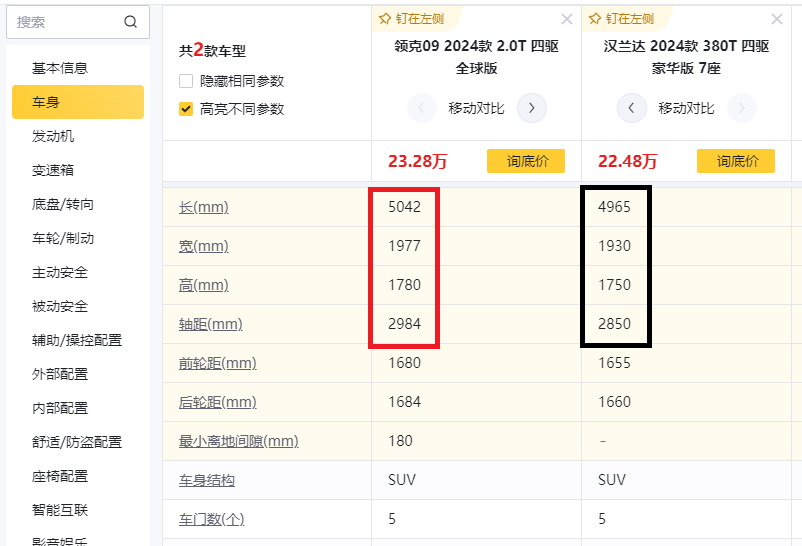The image size is (802, 546).
Task: Click the 宽(mm) parameter link
Action: pyautogui.click(x=204, y=246)
